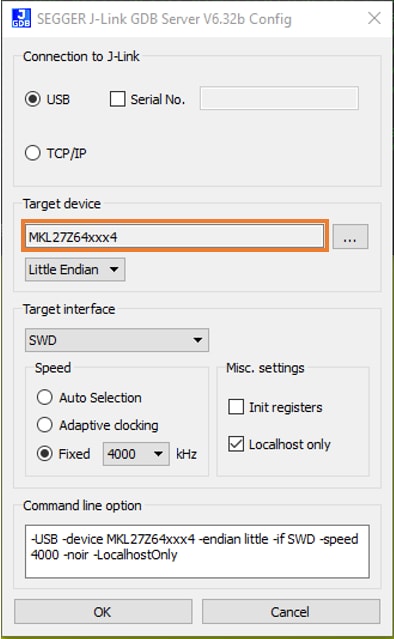Choose the TCP/IP connection option
The width and height of the screenshot is (394, 639).
[33, 153]
